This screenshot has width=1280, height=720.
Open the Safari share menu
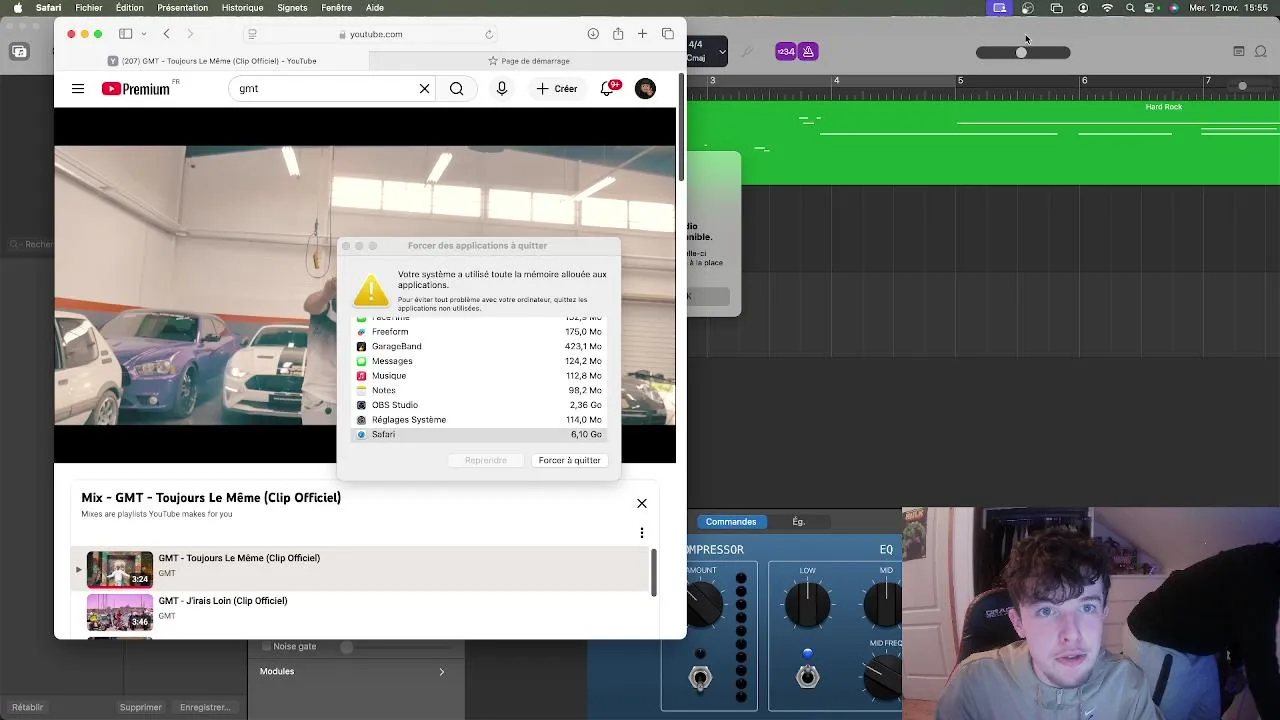(618, 34)
